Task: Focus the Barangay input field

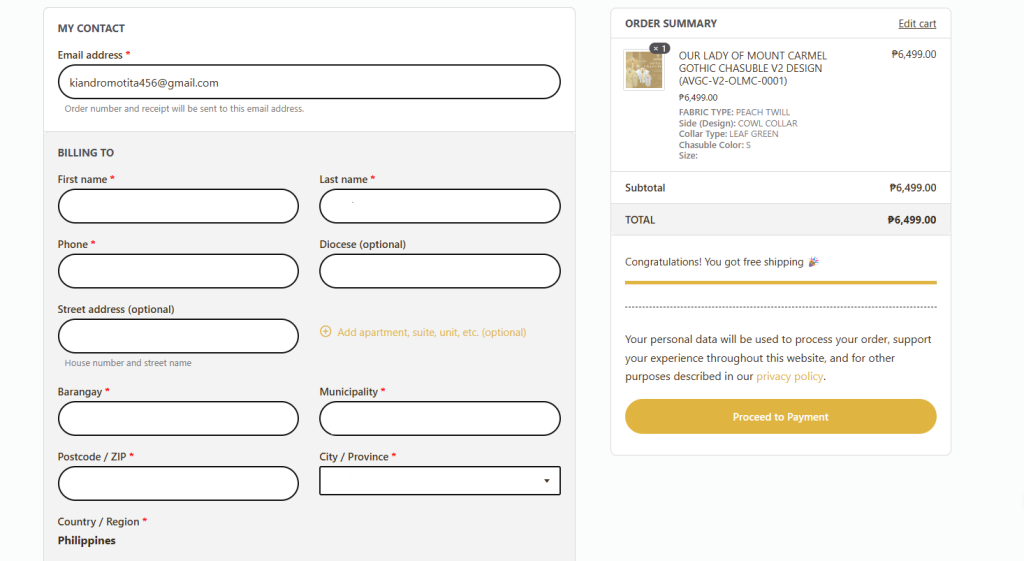Action: tap(178, 419)
